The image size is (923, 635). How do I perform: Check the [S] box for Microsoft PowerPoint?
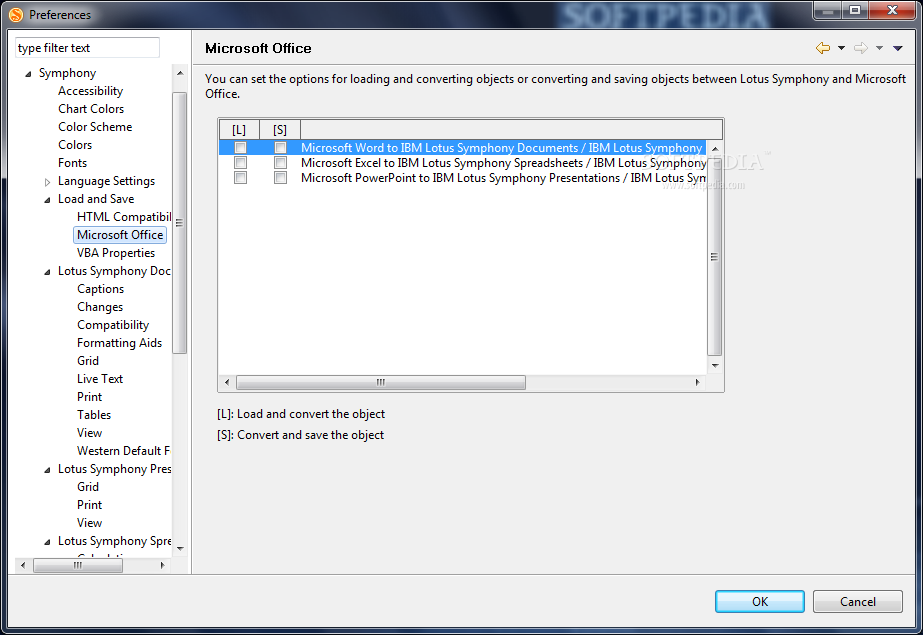pos(280,178)
